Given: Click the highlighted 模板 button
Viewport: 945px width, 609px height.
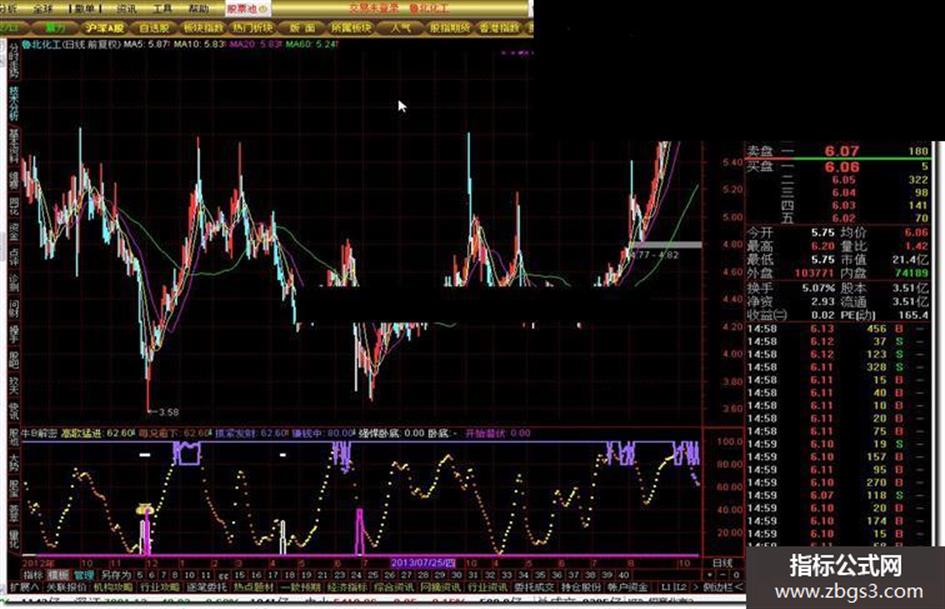Looking at the screenshot, I should [x=59, y=575].
